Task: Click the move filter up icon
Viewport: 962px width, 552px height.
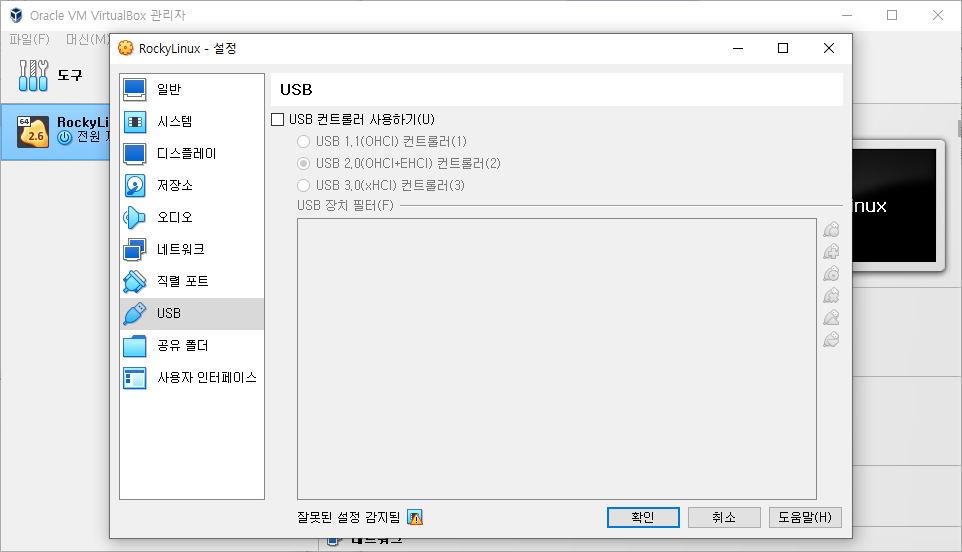Action: 831,317
